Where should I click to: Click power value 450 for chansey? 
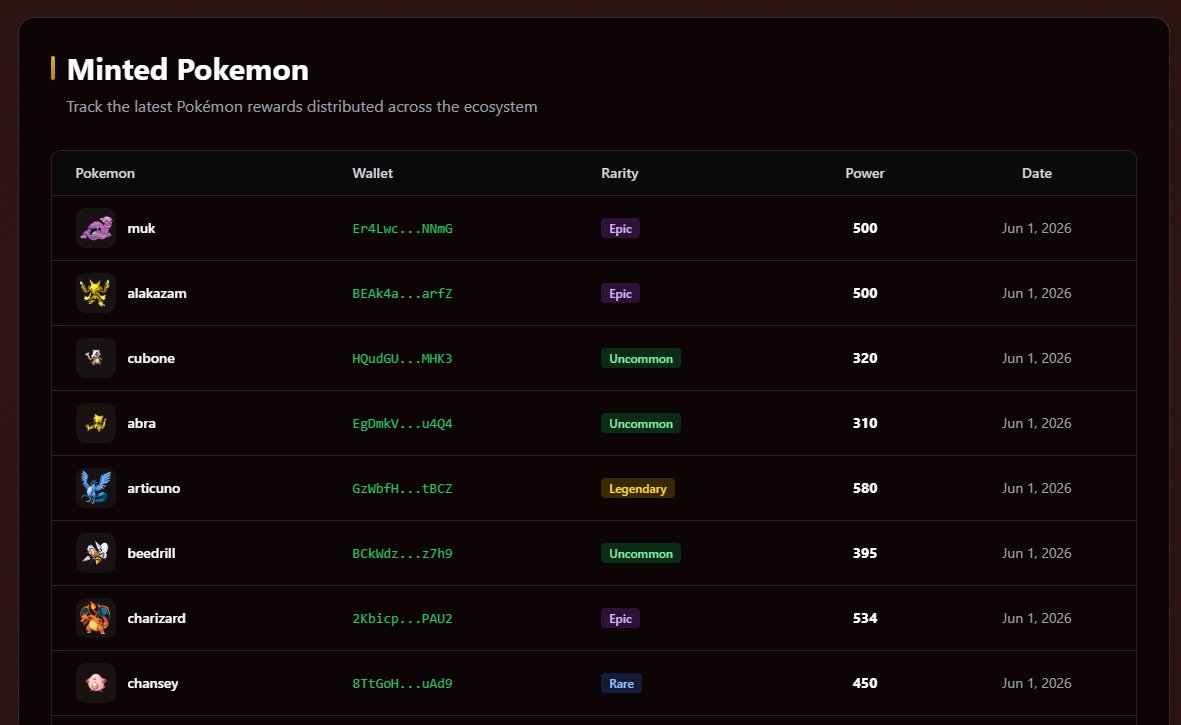pos(865,683)
